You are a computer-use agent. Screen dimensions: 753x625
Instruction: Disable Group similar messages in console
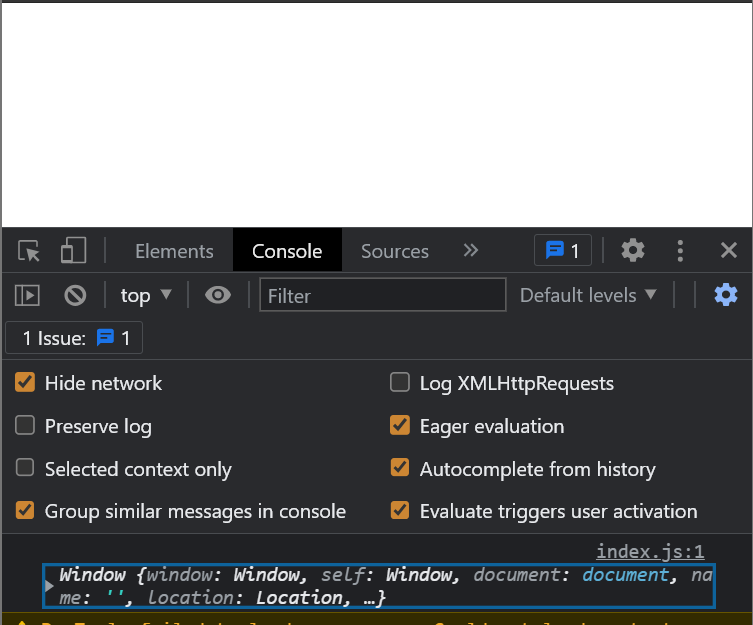[x=25, y=510]
